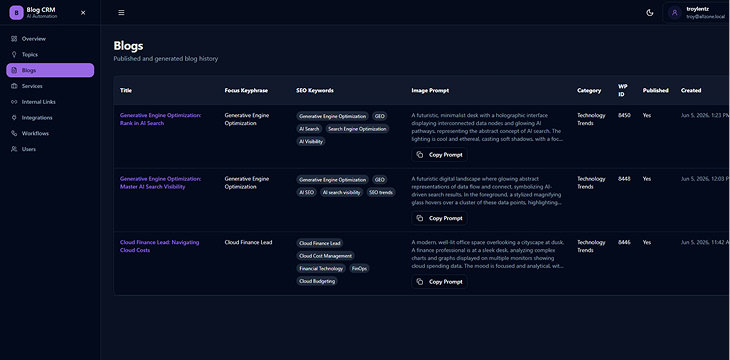Click WP ID 8446 cell

point(624,242)
